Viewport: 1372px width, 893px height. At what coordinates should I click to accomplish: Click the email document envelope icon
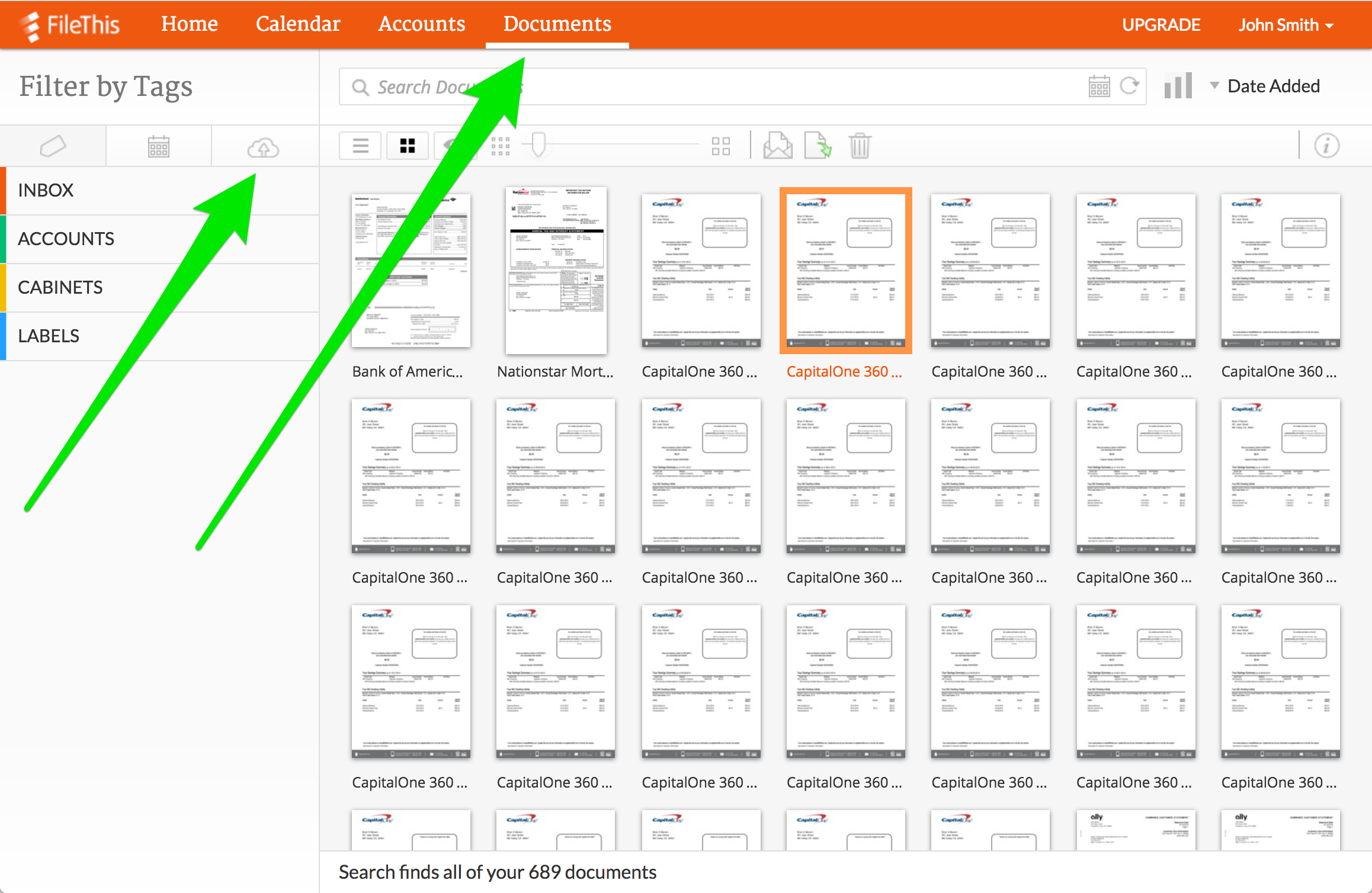tap(777, 146)
